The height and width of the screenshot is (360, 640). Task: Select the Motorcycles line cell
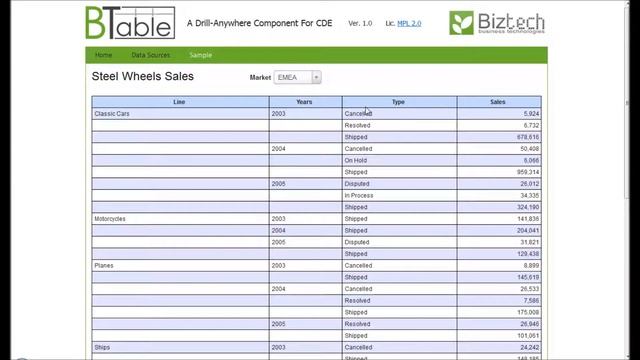180,219
